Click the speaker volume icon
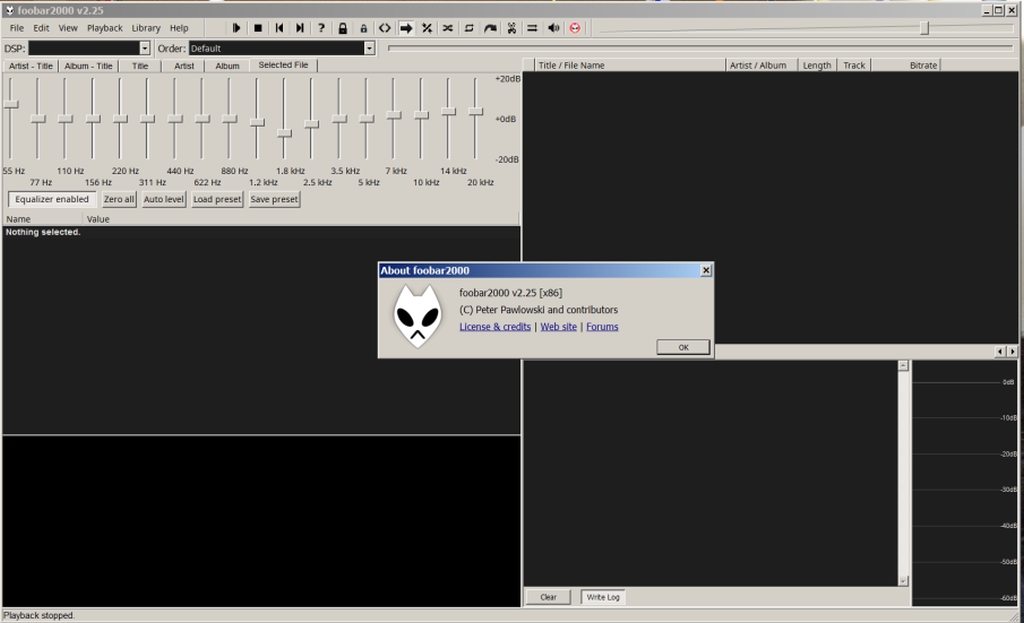The width and height of the screenshot is (1024, 623). coord(553,28)
